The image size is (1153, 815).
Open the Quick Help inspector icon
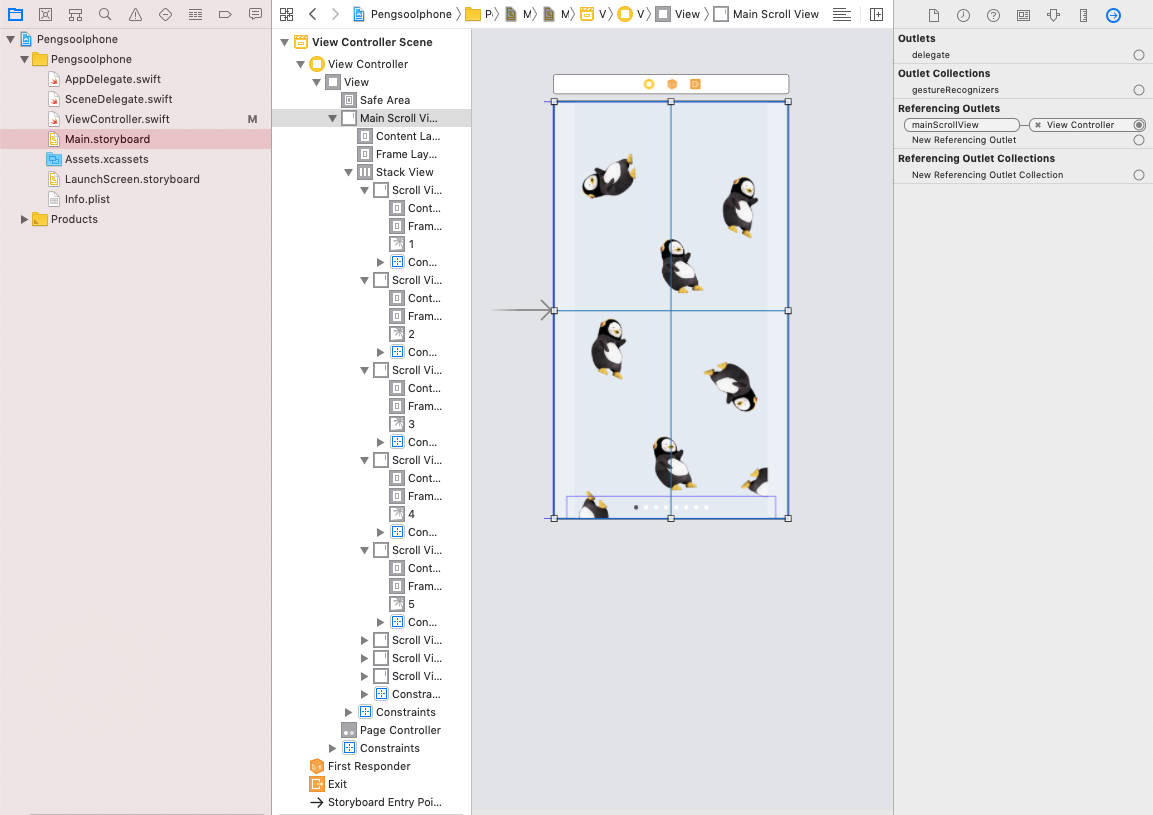coord(993,15)
